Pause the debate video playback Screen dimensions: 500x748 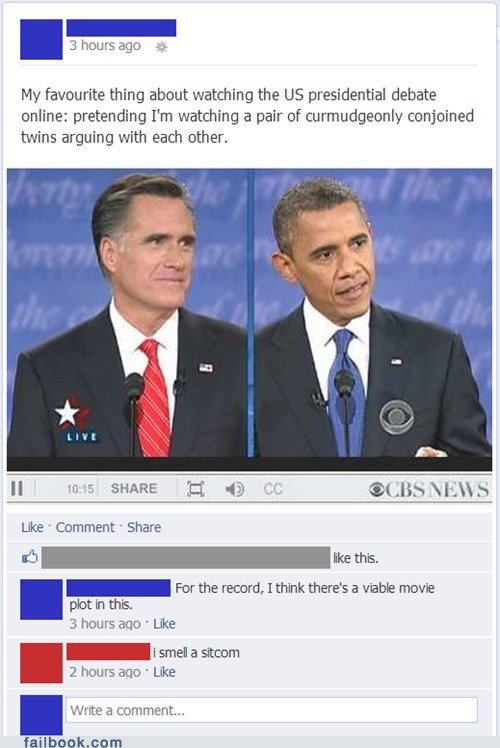[x=17, y=488]
